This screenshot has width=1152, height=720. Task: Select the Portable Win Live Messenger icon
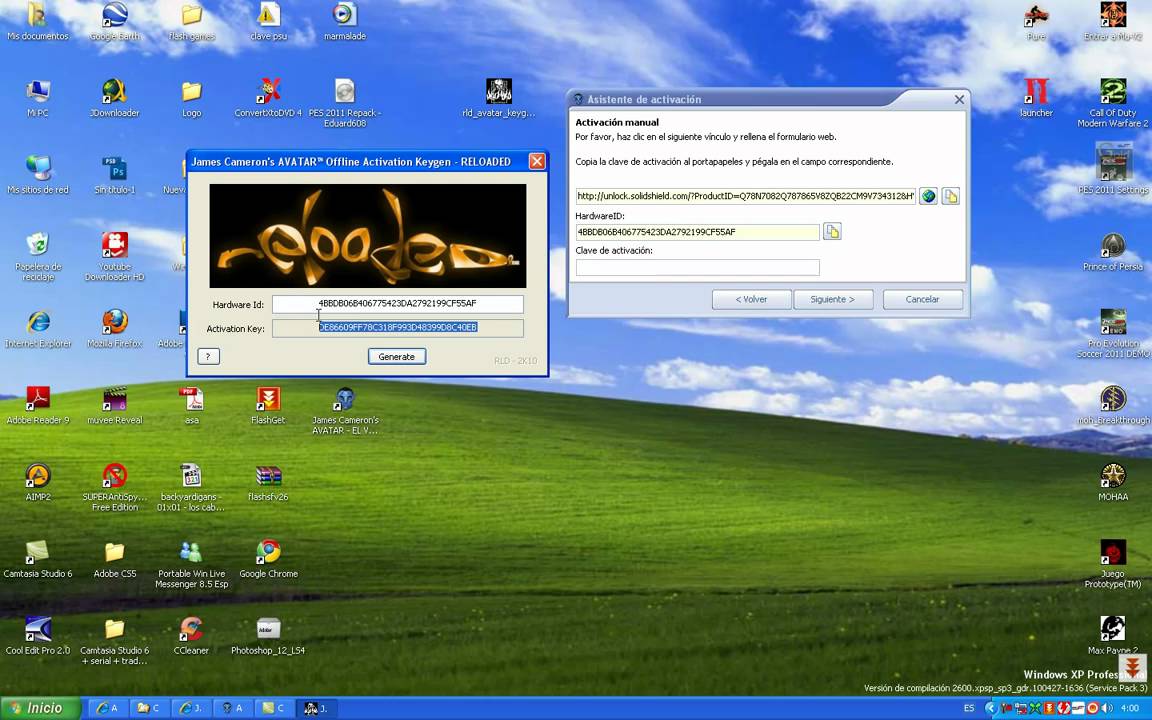(191, 564)
